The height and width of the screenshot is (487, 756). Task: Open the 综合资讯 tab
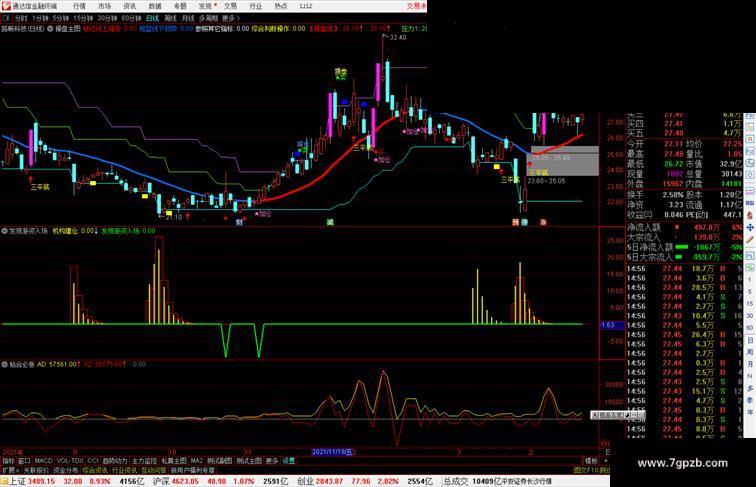point(95,470)
